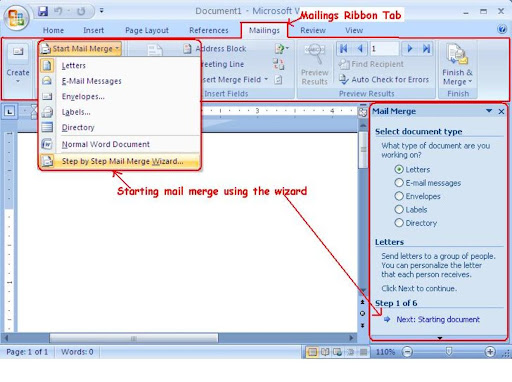Image resolution: width=512 pixels, height=382 pixels.
Task: Select the Directory radio button in pane
Action: [399, 223]
